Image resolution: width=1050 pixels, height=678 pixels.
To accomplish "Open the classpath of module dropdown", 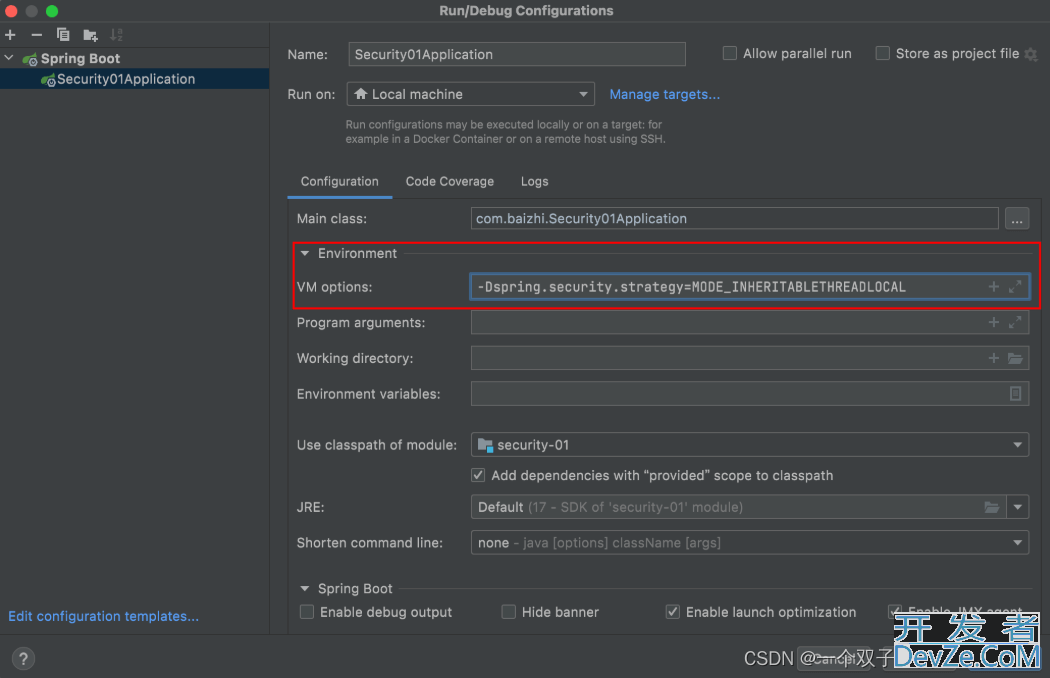I will (1017, 445).
